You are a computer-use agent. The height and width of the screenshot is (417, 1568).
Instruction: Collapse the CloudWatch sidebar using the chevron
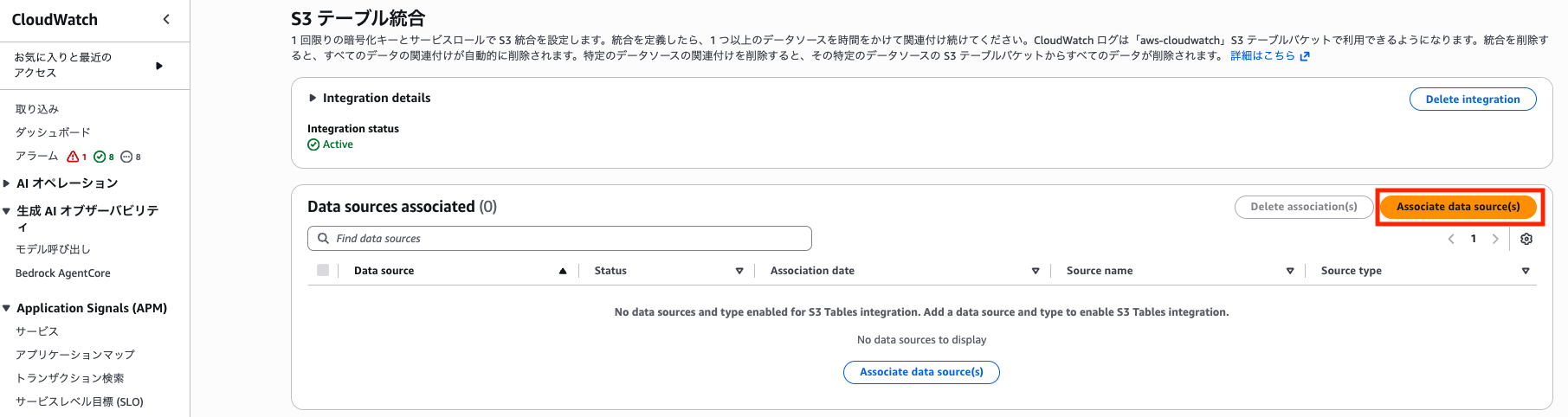[x=166, y=19]
